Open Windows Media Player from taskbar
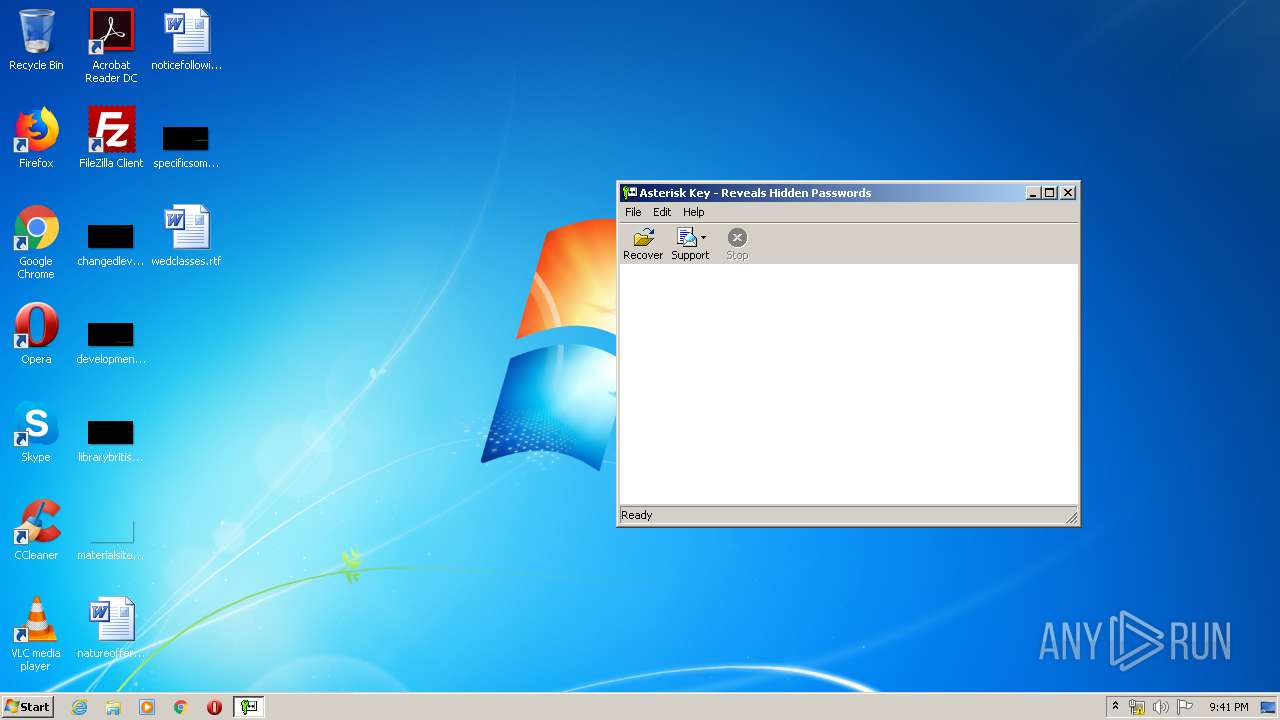 [x=147, y=707]
